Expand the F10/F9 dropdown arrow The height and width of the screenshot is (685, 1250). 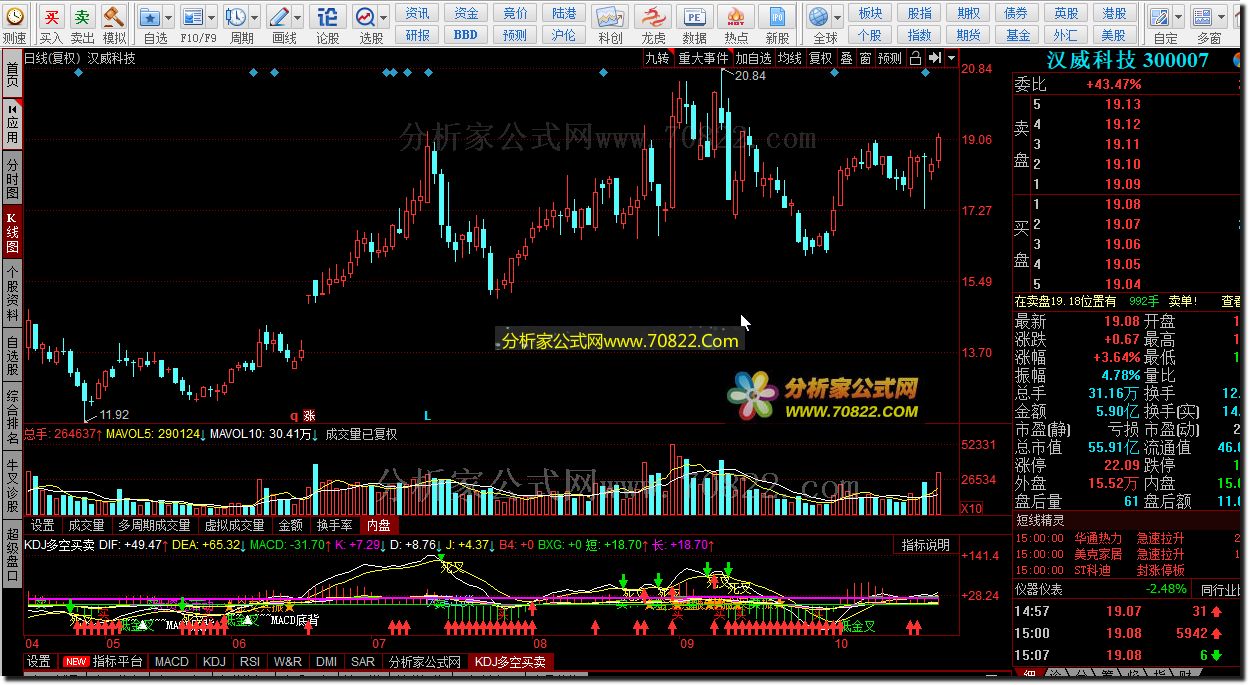(x=211, y=17)
